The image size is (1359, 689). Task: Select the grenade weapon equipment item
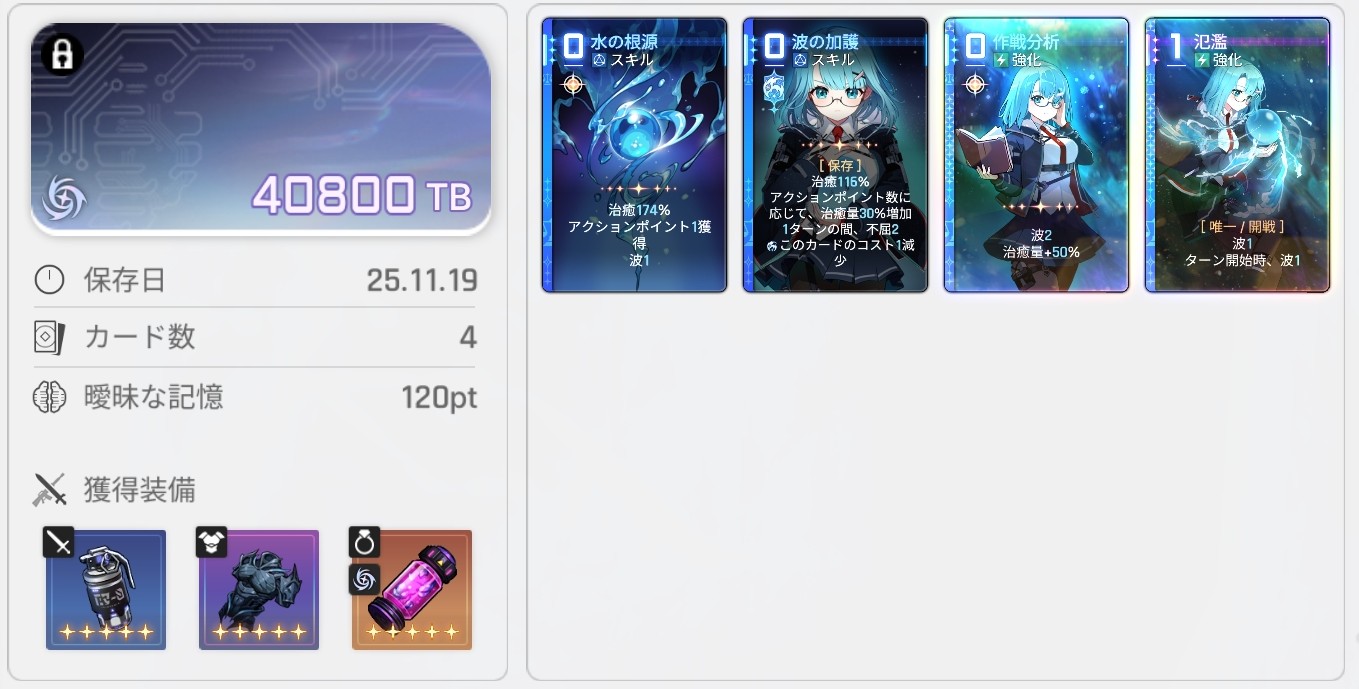pos(106,590)
